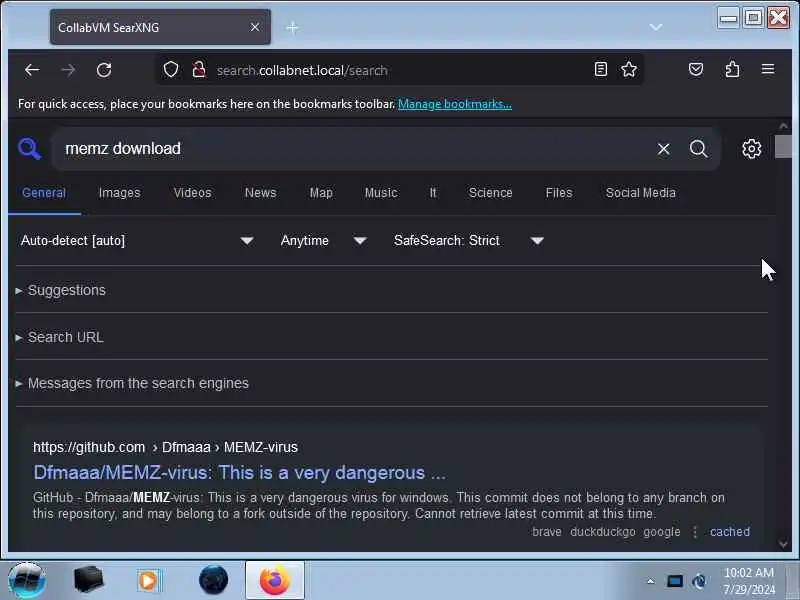This screenshot has width=800, height=600.
Task: Open the Pocket save icon
Action: [x=696, y=69]
